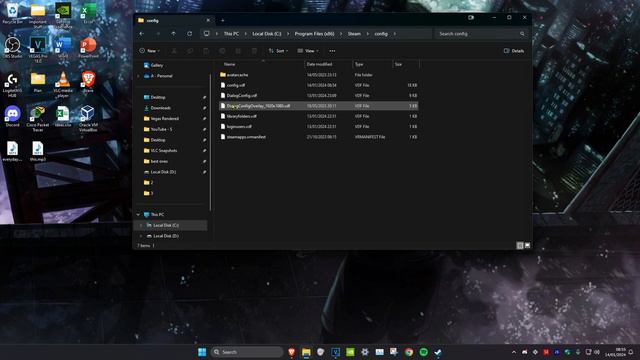This screenshot has height=360, width=640.
Task: Select the this.mp3 desktop file
Action: (38, 151)
